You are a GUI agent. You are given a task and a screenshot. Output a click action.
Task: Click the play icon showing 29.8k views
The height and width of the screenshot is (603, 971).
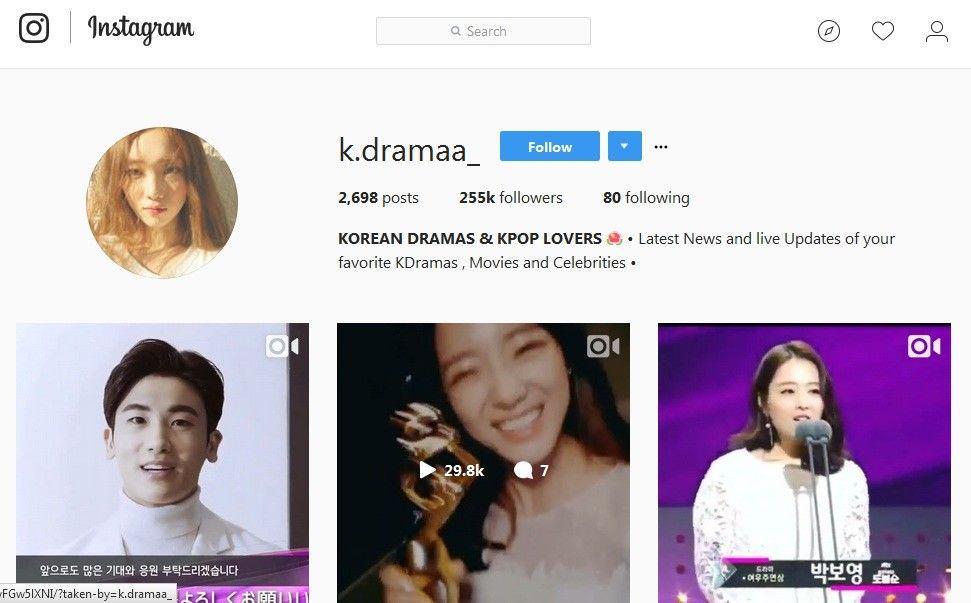(x=427, y=470)
